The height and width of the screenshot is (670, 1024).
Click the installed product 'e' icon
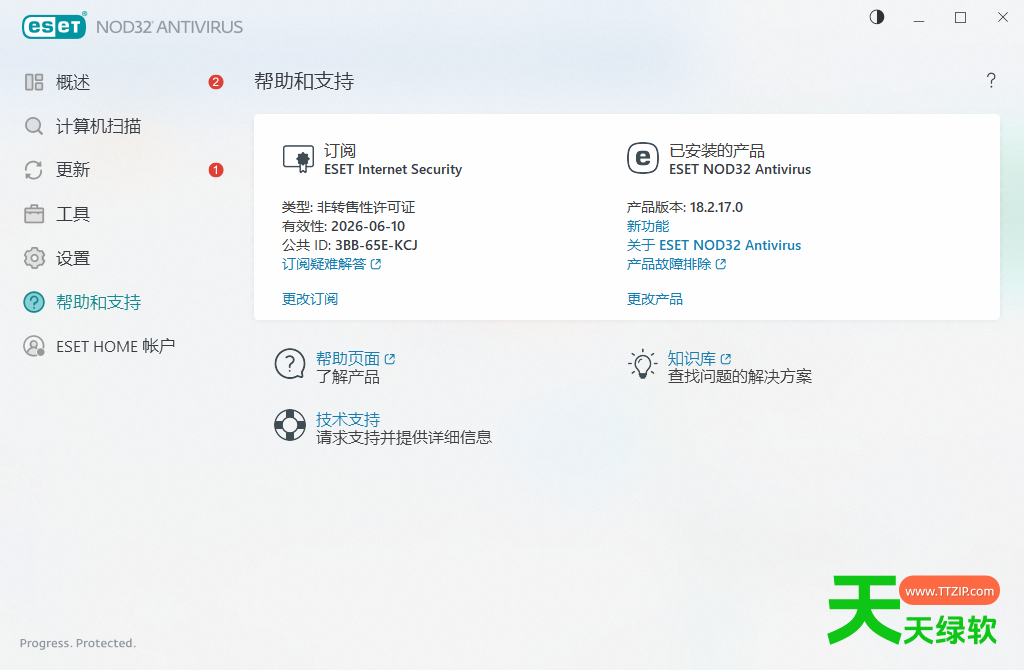643,158
